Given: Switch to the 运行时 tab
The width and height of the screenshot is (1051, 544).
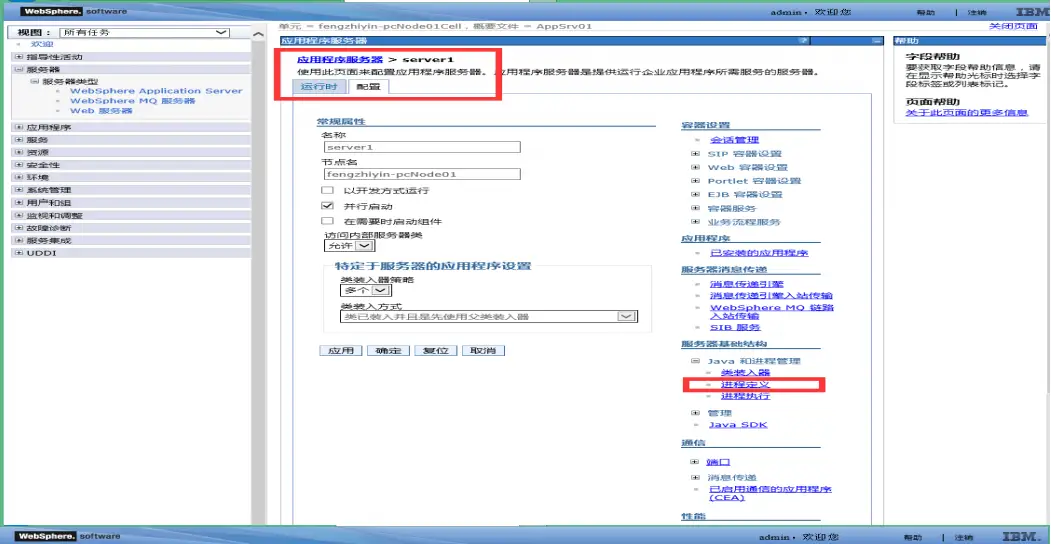Looking at the screenshot, I should 319,87.
